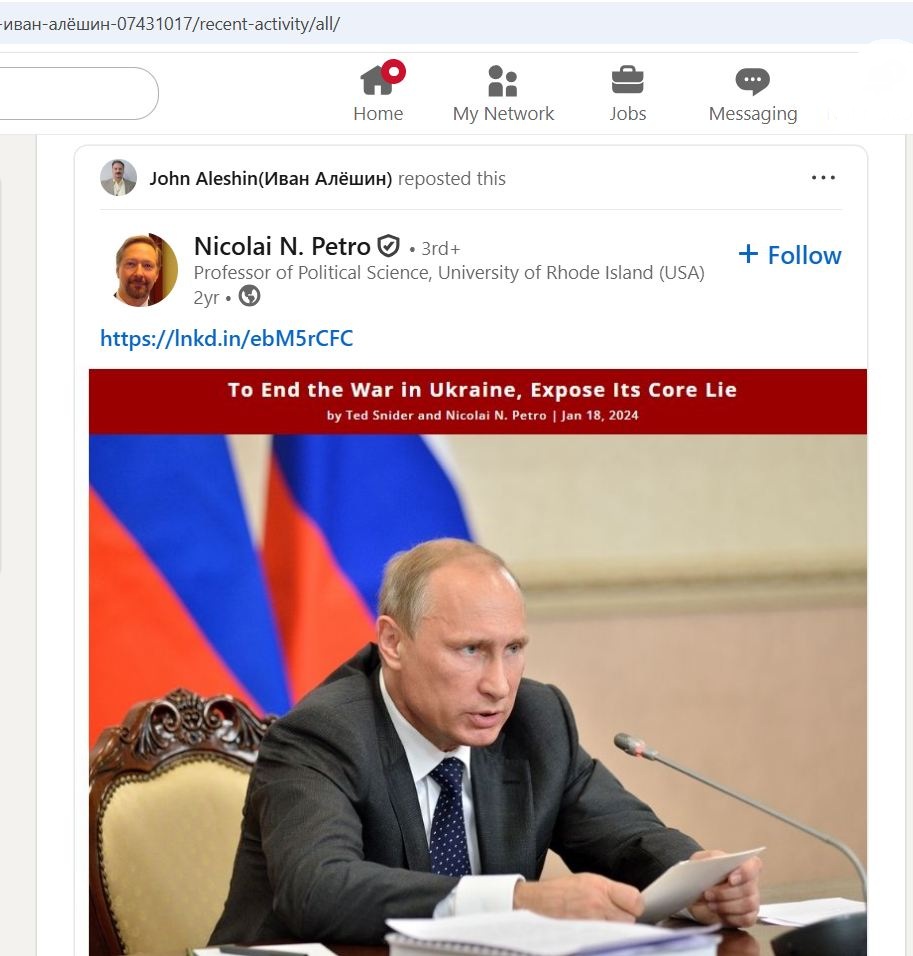Follow Nicolai N. Petro
This screenshot has width=913, height=956.
(x=790, y=255)
